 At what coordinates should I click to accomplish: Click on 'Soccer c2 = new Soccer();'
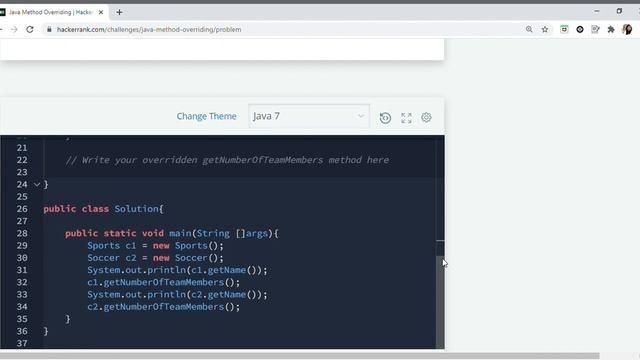point(156,258)
